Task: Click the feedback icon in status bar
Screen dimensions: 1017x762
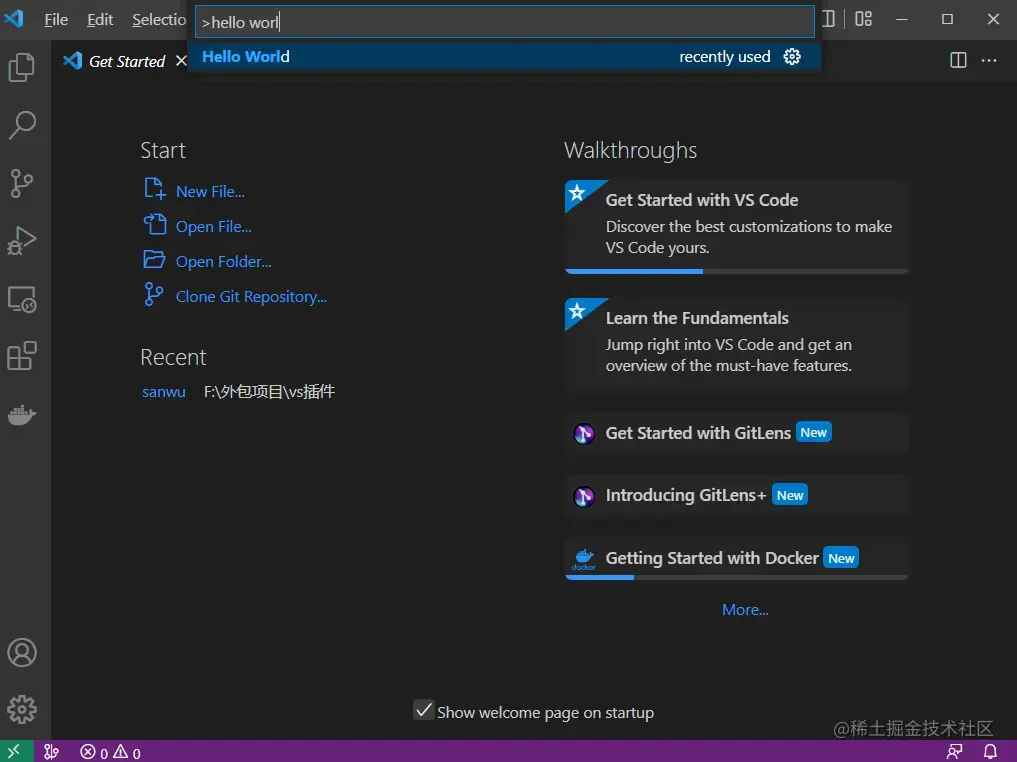Action: click(955, 752)
